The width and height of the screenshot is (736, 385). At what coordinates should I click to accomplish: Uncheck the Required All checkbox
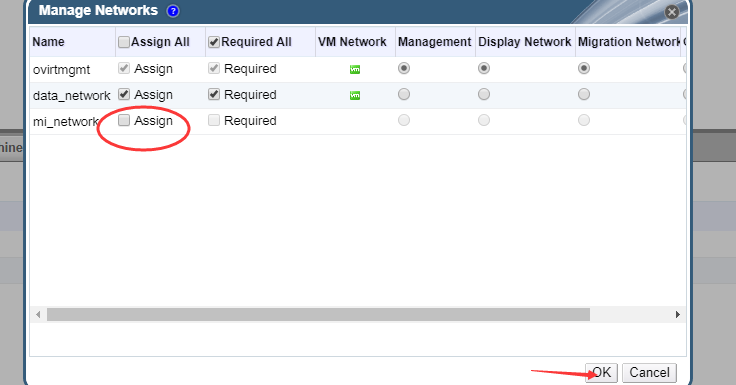pos(214,42)
